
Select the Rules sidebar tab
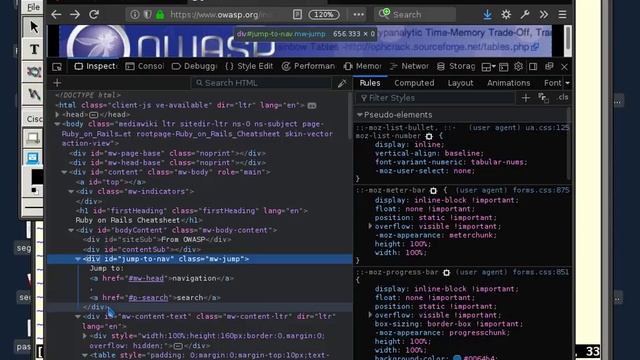[x=370, y=83]
